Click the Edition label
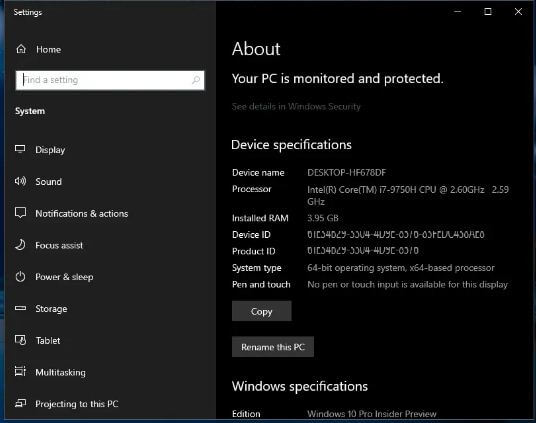The height and width of the screenshot is (423, 536). tap(246, 414)
